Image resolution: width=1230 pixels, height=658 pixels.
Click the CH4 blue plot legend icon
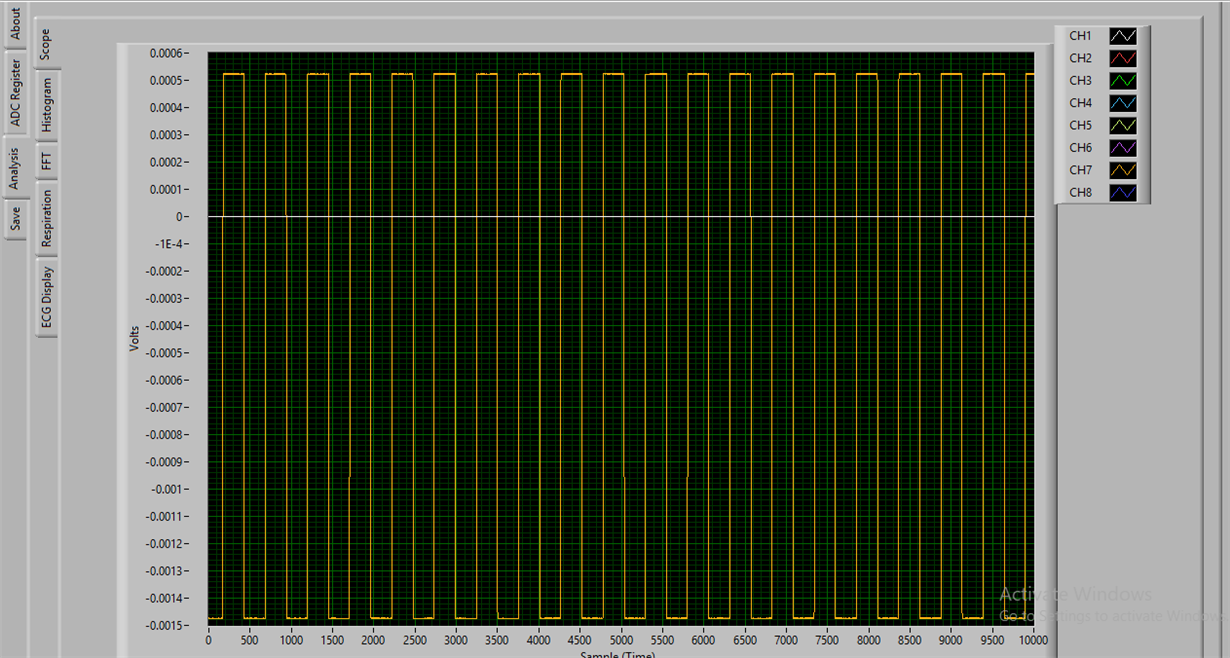pos(1124,103)
